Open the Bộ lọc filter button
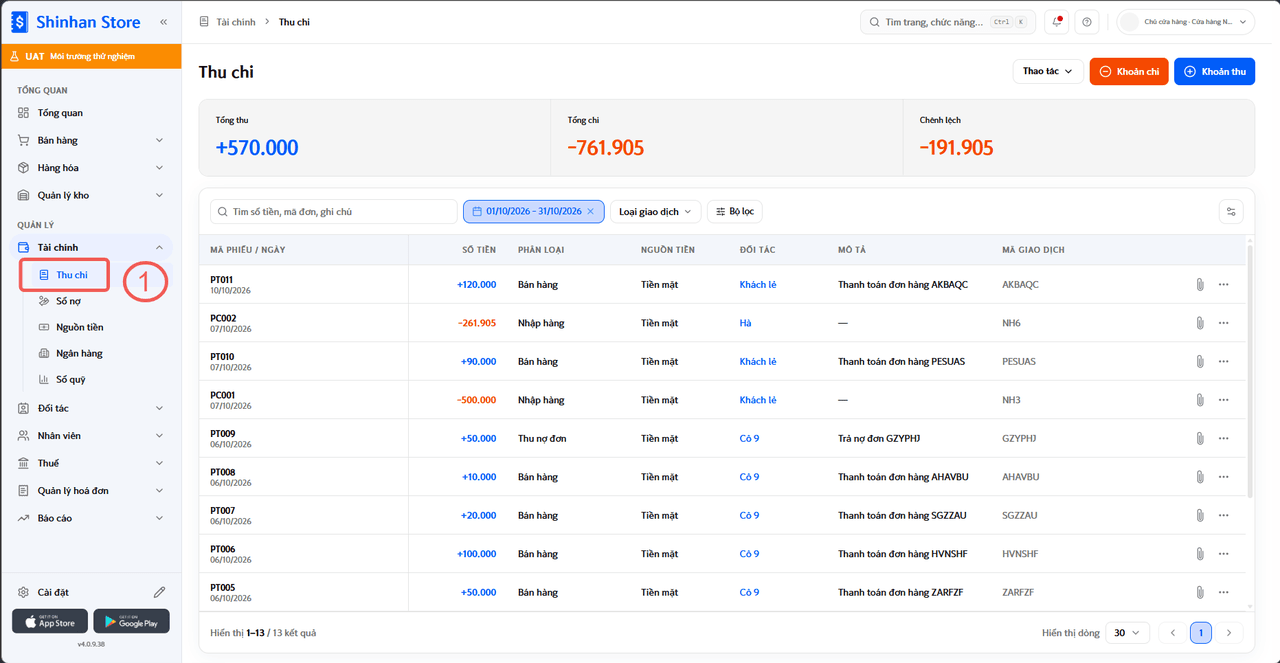 click(735, 212)
